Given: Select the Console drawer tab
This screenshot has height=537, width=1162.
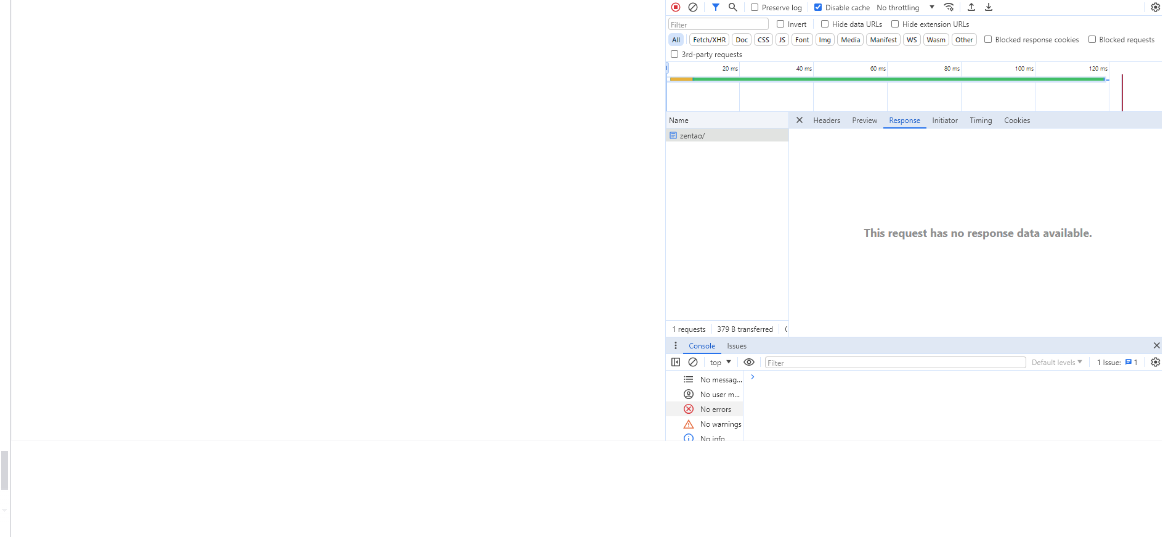Looking at the screenshot, I should click(x=702, y=346).
